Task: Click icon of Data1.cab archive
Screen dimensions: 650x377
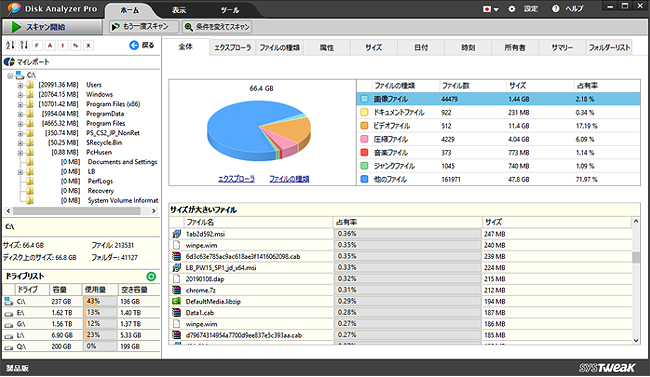Action: point(177,312)
